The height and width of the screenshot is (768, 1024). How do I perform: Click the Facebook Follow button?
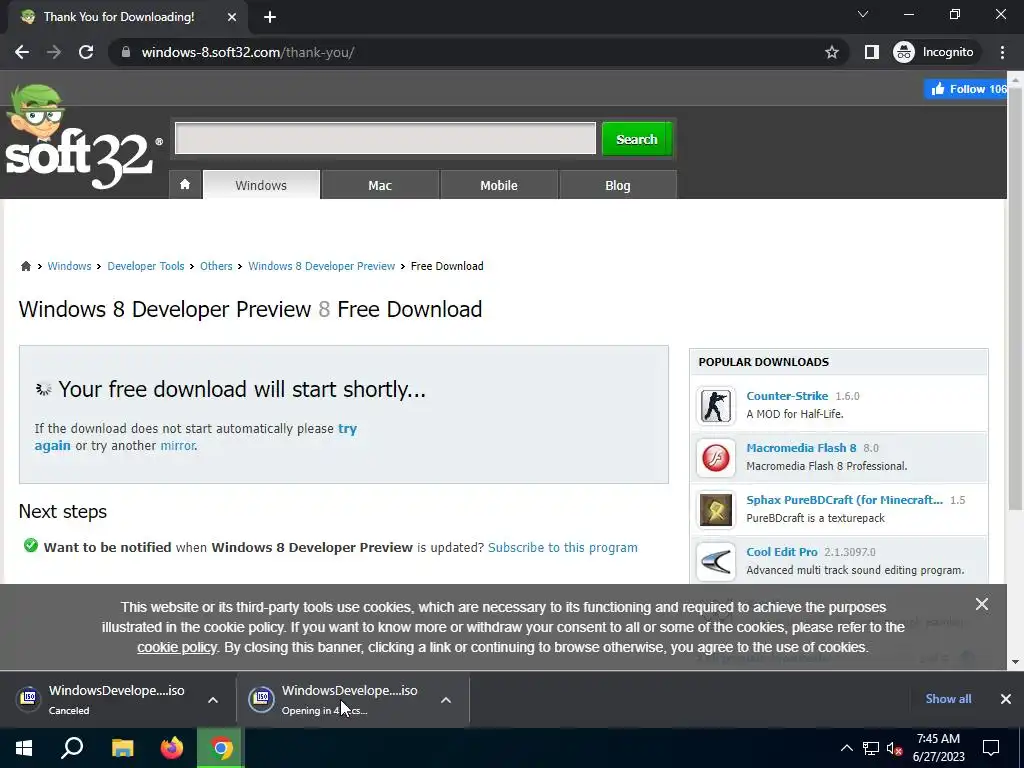coord(966,89)
